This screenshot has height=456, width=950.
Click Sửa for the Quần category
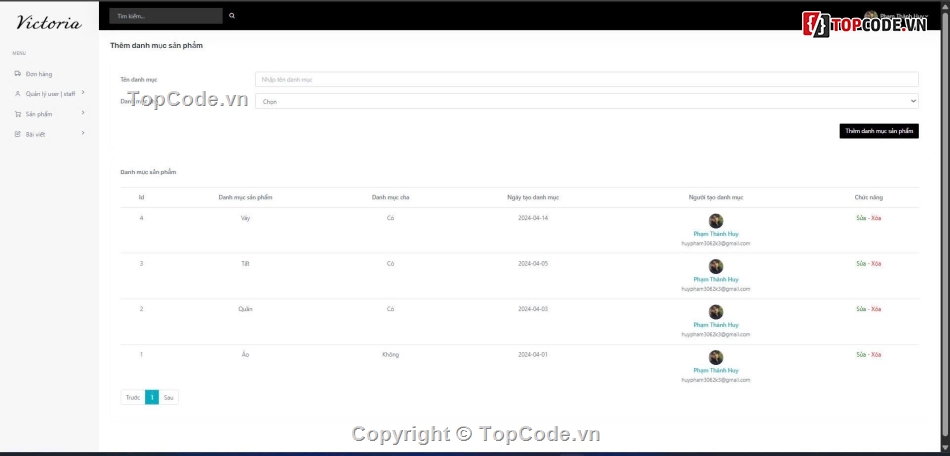pyautogui.click(x=861, y=309)
